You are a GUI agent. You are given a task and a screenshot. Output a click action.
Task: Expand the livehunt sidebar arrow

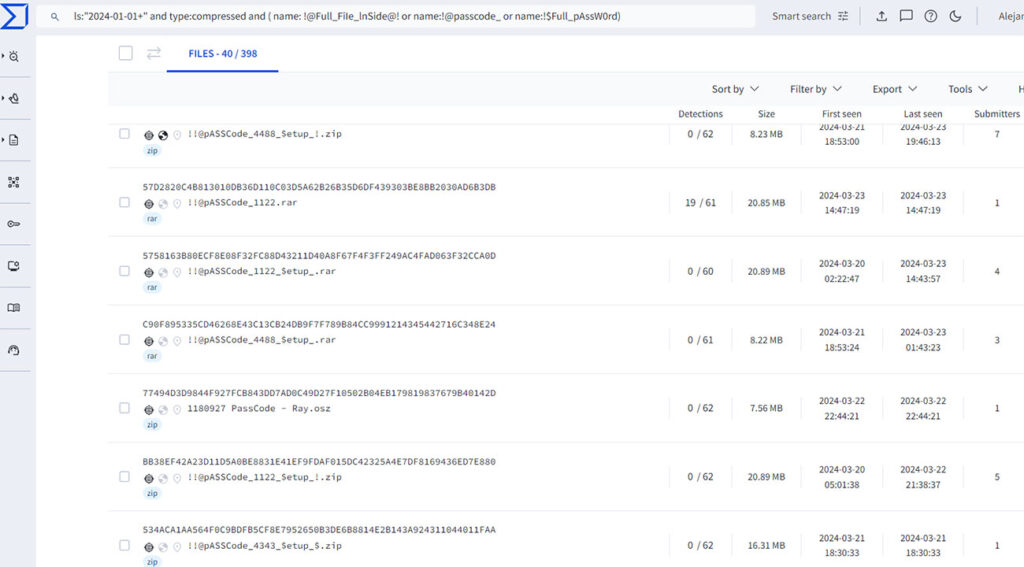(x=3, y=99)
